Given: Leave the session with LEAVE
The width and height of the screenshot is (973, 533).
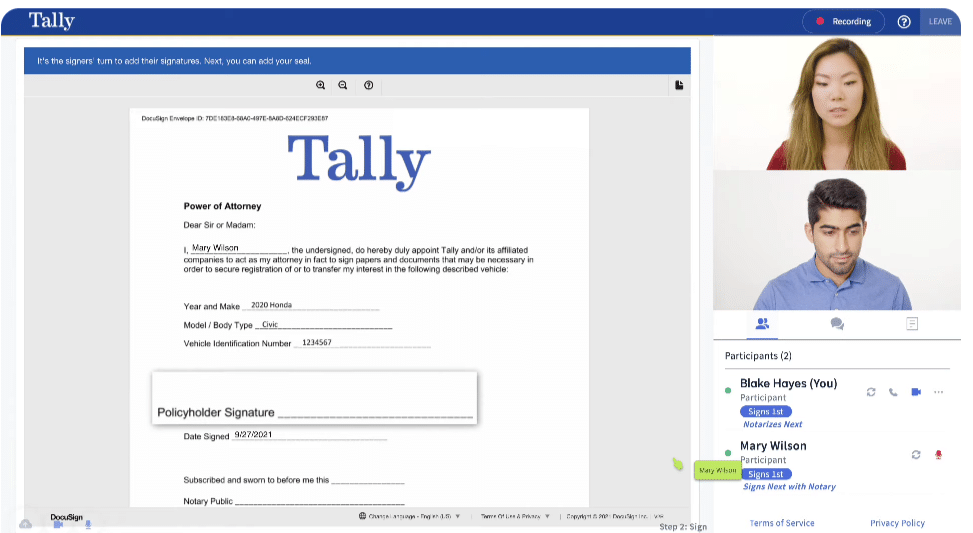Looking at the screenshot, I should pos(940,21).
